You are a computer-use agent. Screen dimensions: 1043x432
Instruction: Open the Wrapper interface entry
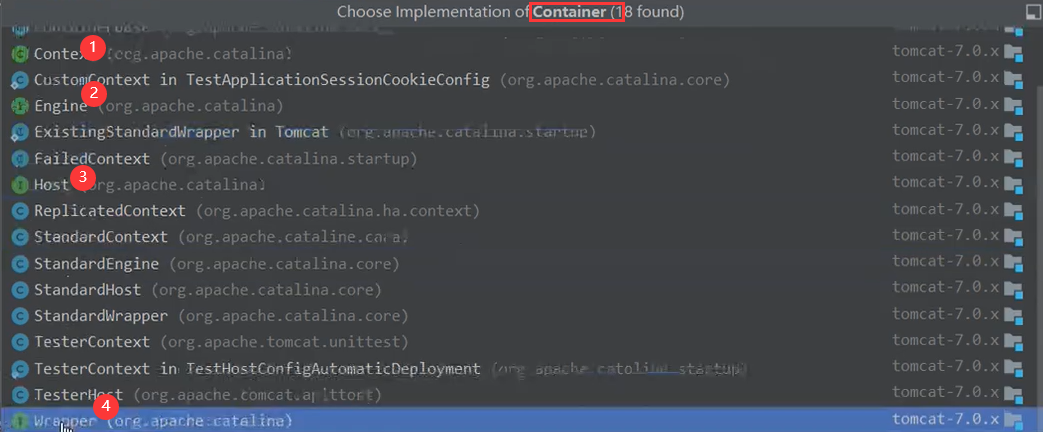tap(516, 420)
